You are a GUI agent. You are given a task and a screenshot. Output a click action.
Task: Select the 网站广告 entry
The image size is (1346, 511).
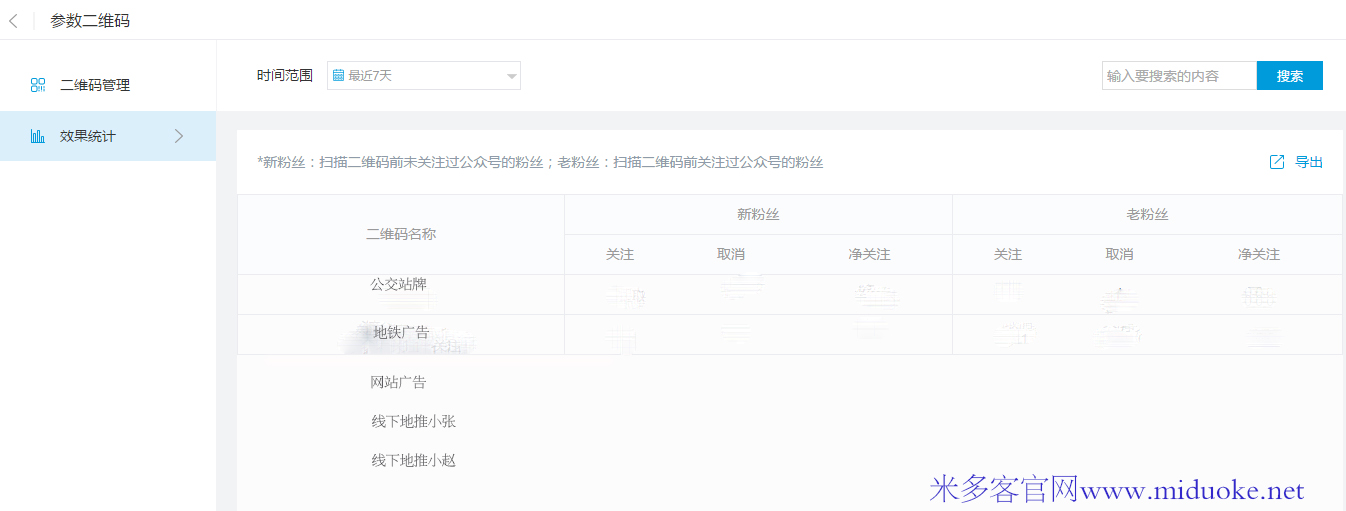tap(398, 382)
